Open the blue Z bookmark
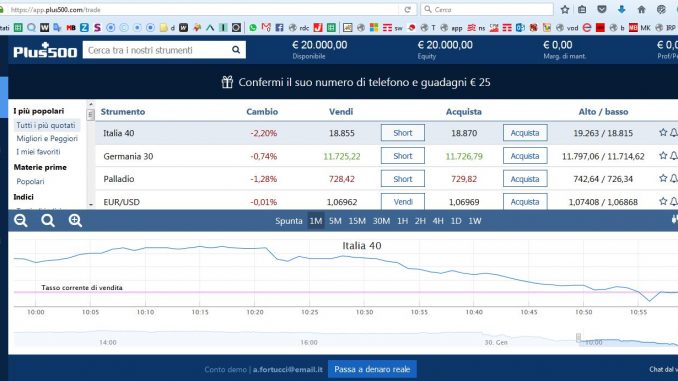This screenshot has height=381, width=678. pos(84,28)
